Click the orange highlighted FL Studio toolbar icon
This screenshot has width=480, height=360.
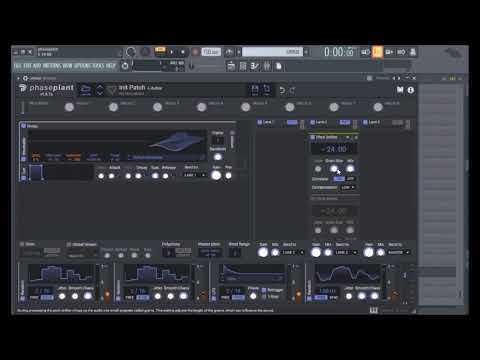point(377,52)
